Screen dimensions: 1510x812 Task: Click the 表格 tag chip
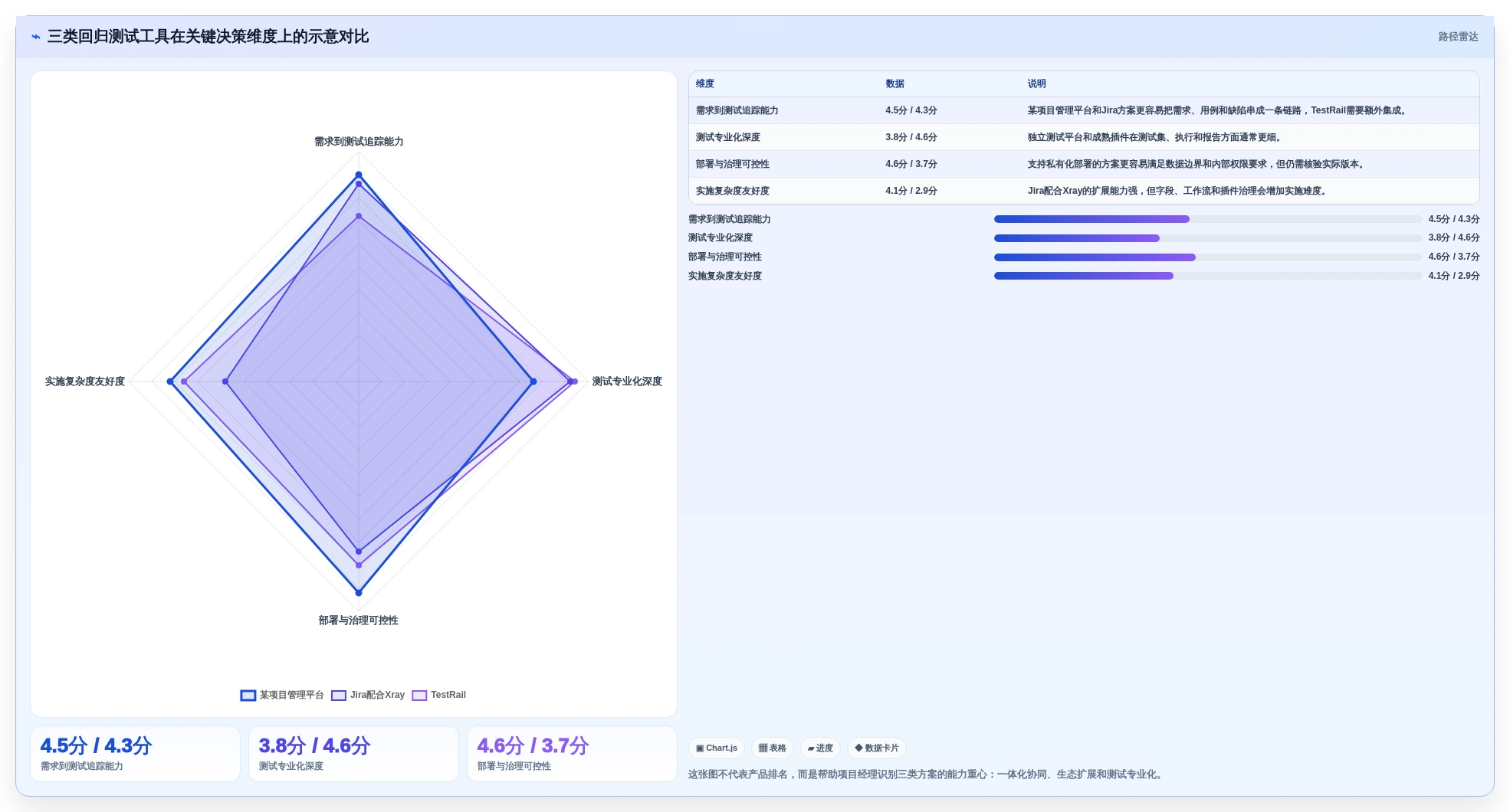tap(773, 748)
